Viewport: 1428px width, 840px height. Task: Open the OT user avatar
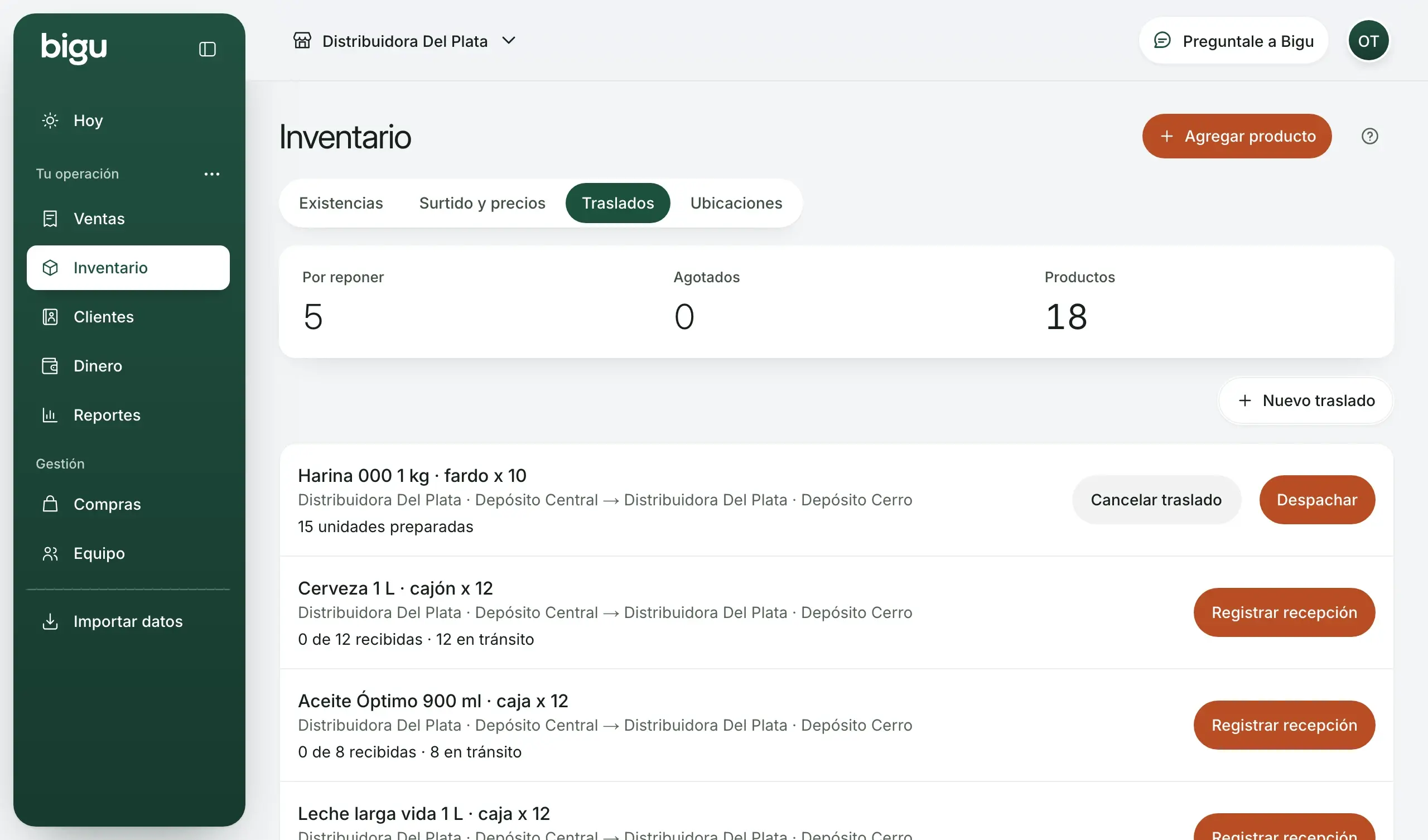click(x=1368, y=41)
